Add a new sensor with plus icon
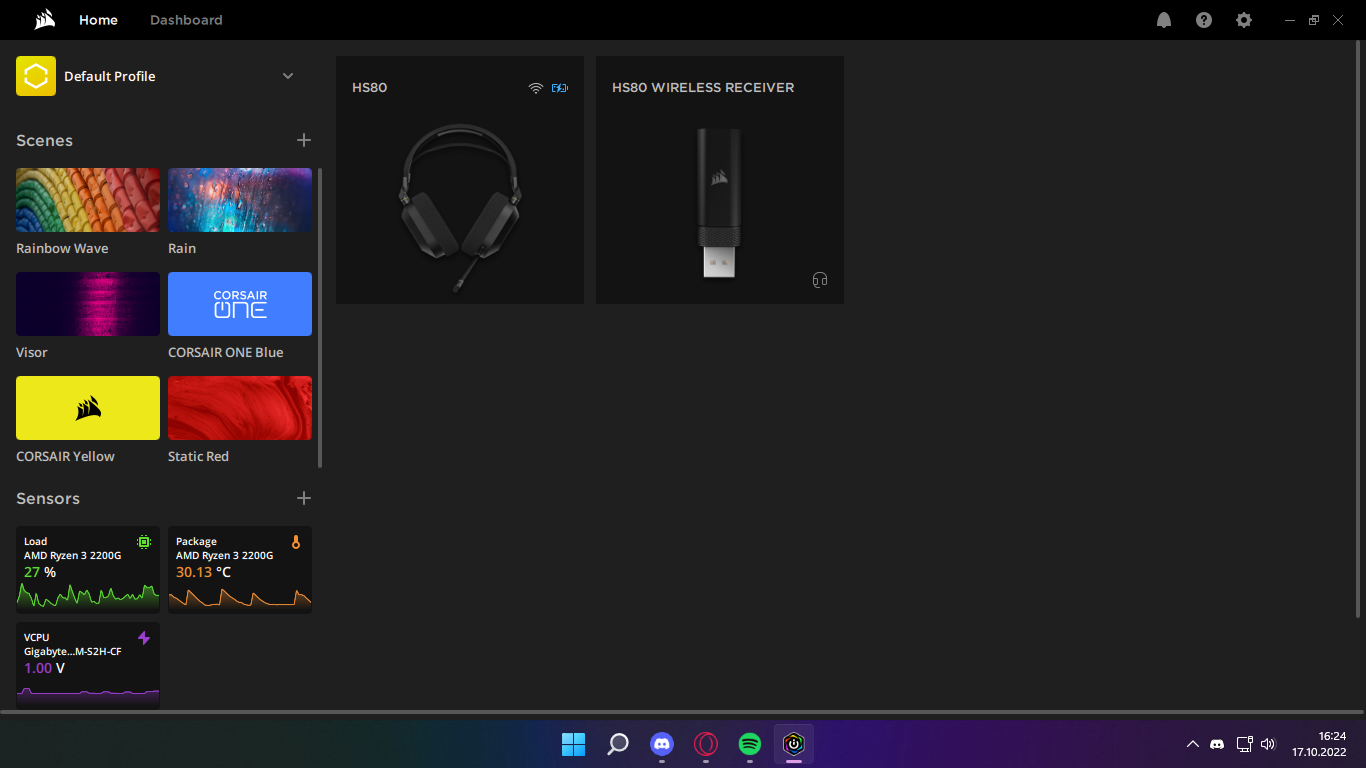Screen dimensions: 1366x768 (x=304, y=498)
